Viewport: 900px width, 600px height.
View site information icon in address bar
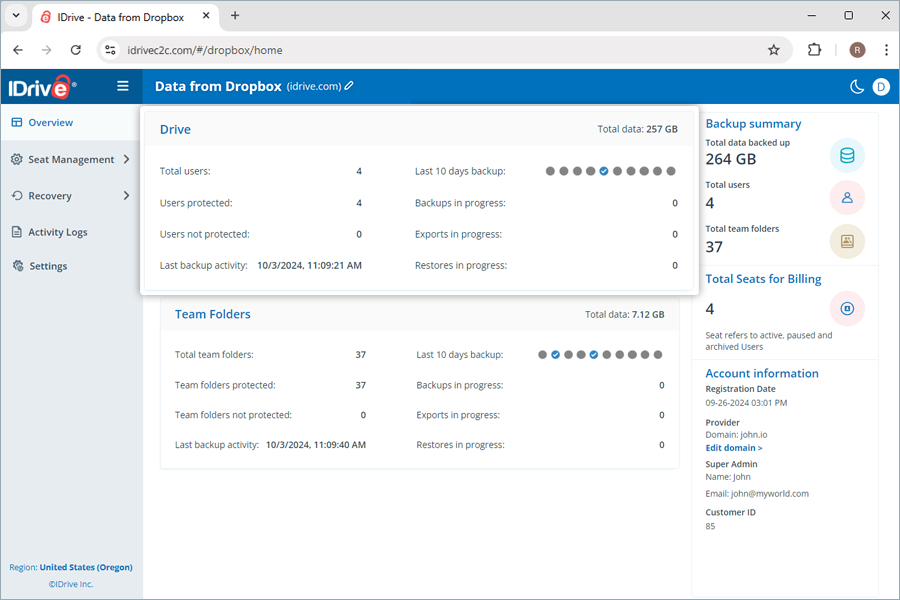coord(110,50)
